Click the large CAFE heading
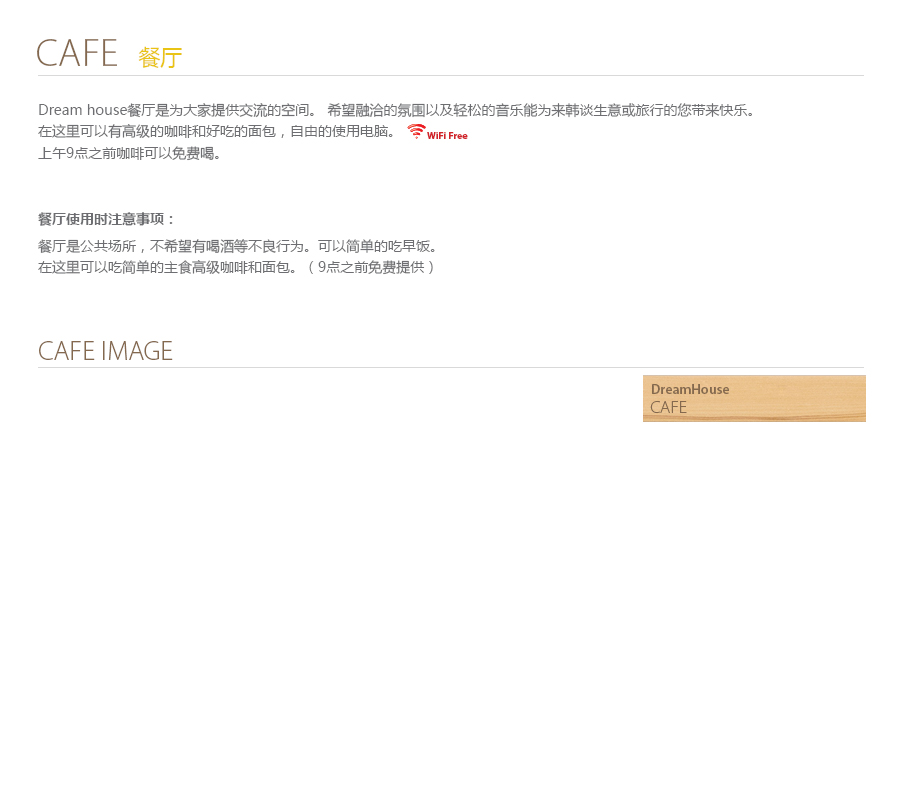900x811 pixels. click(x=77, y=53)
